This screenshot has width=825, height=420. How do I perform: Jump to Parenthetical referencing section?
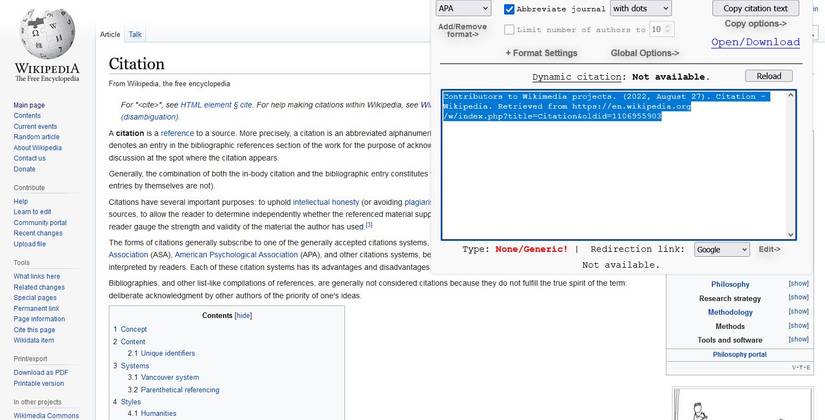(x=180, y=391)
